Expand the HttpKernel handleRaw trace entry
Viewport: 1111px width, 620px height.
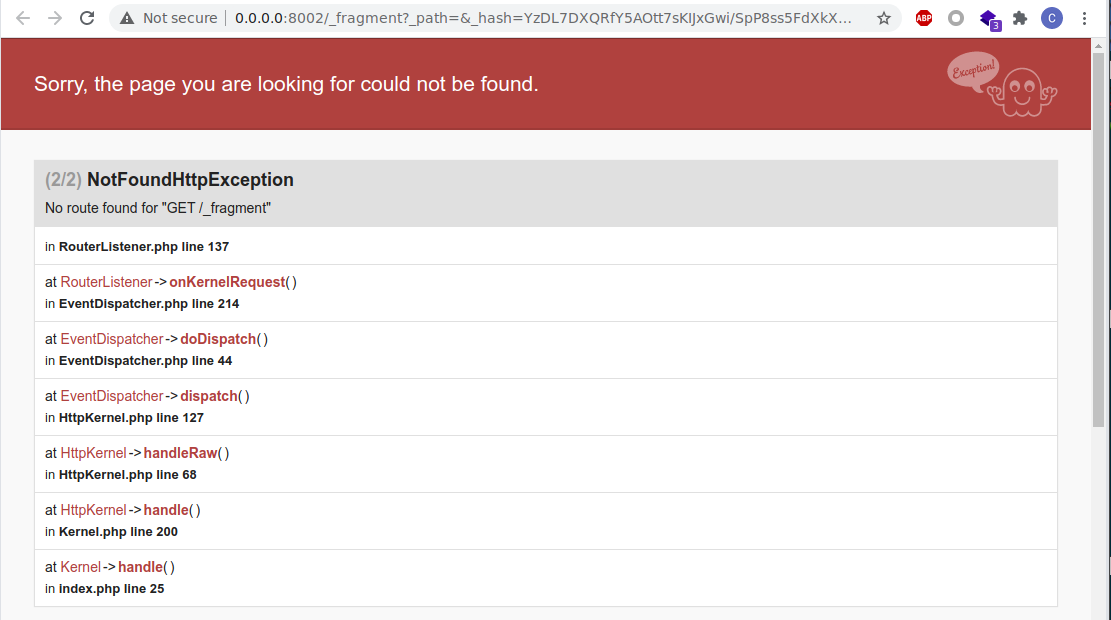[190, 453]
